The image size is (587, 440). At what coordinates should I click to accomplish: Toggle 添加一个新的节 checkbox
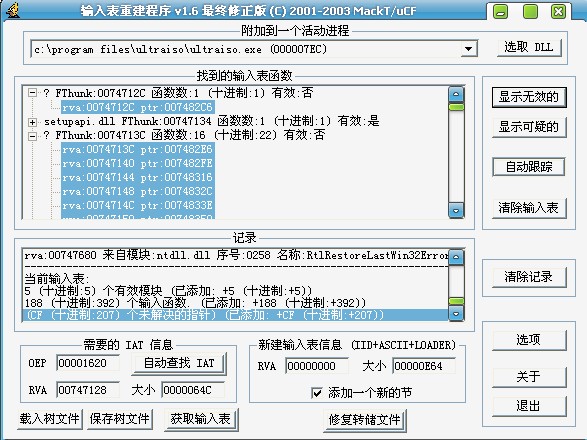[x=317, y=393]
